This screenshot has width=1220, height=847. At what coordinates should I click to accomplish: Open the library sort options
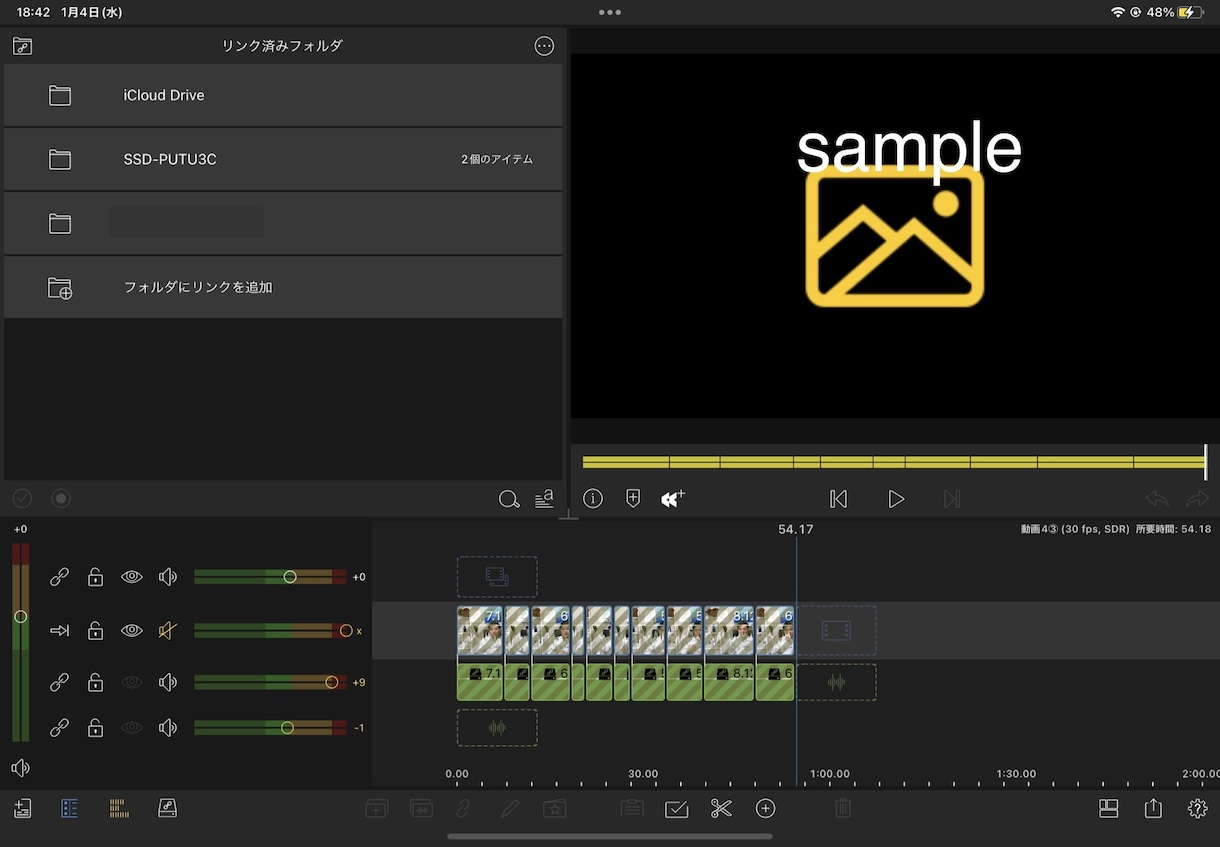(x=544, y=499)
